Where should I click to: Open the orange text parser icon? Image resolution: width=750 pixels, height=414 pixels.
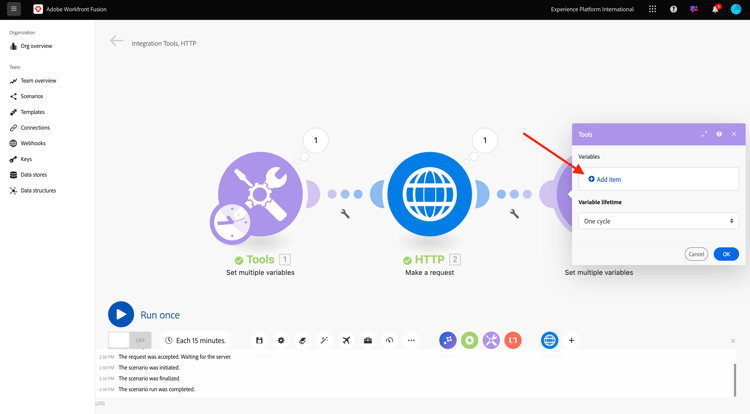pos(513,340)
